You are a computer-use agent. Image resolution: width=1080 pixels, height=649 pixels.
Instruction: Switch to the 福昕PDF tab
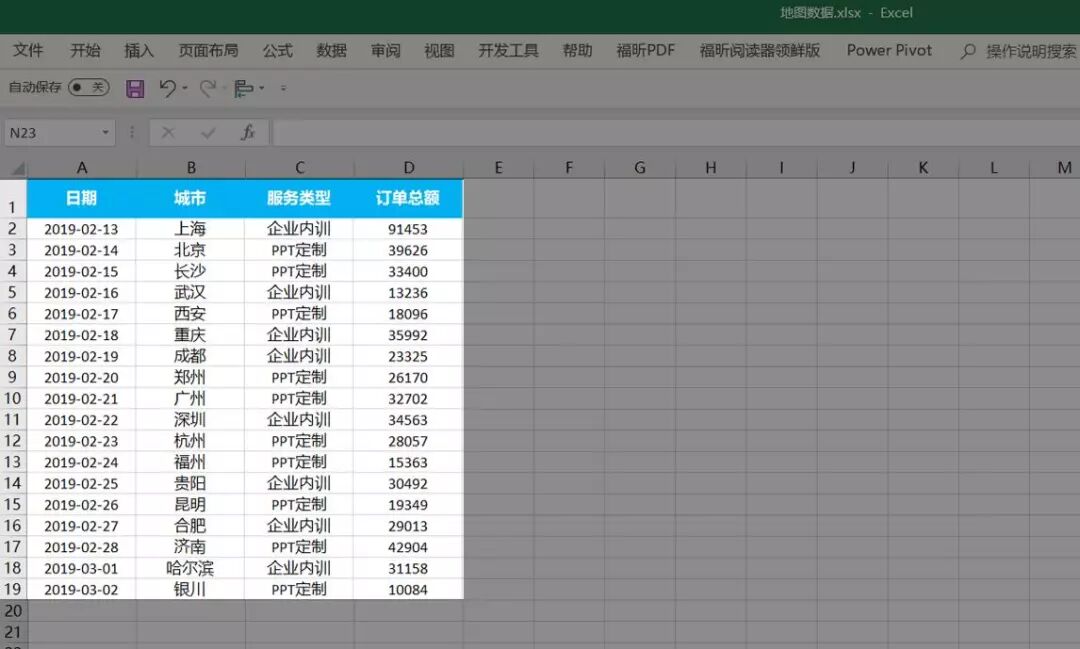[x=644, y=49]
